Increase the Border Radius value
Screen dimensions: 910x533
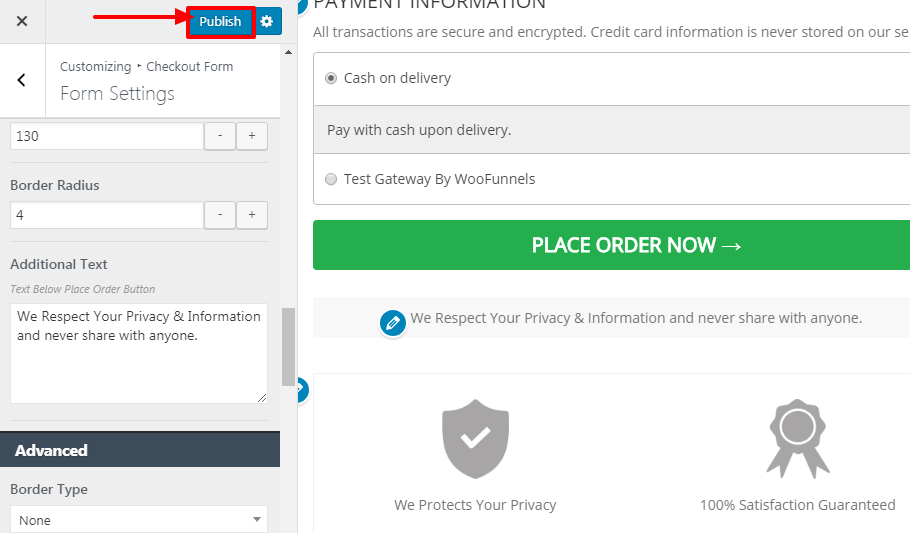(252, 215)
